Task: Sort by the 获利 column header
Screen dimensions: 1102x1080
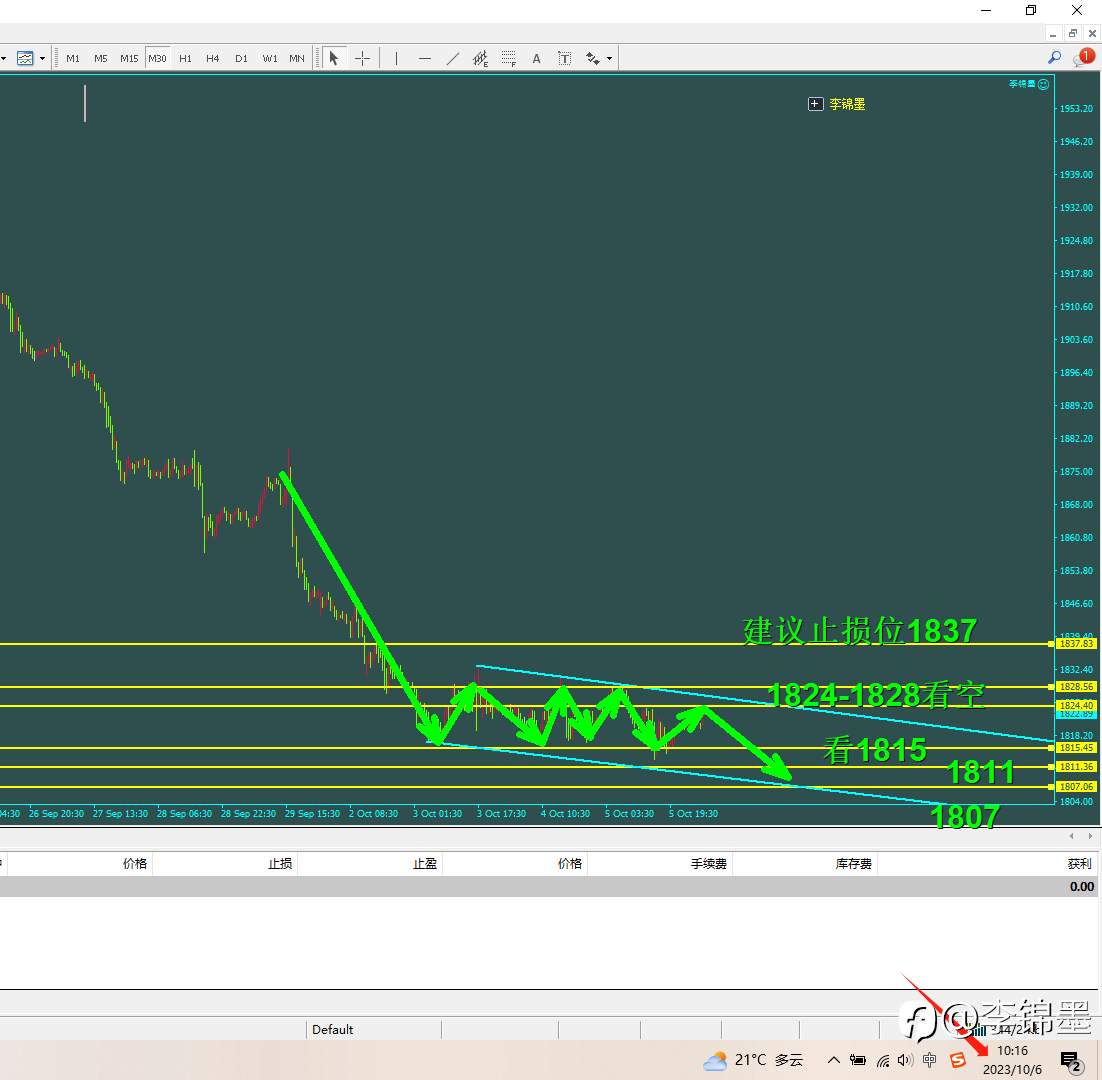Action: point(1080,864)
